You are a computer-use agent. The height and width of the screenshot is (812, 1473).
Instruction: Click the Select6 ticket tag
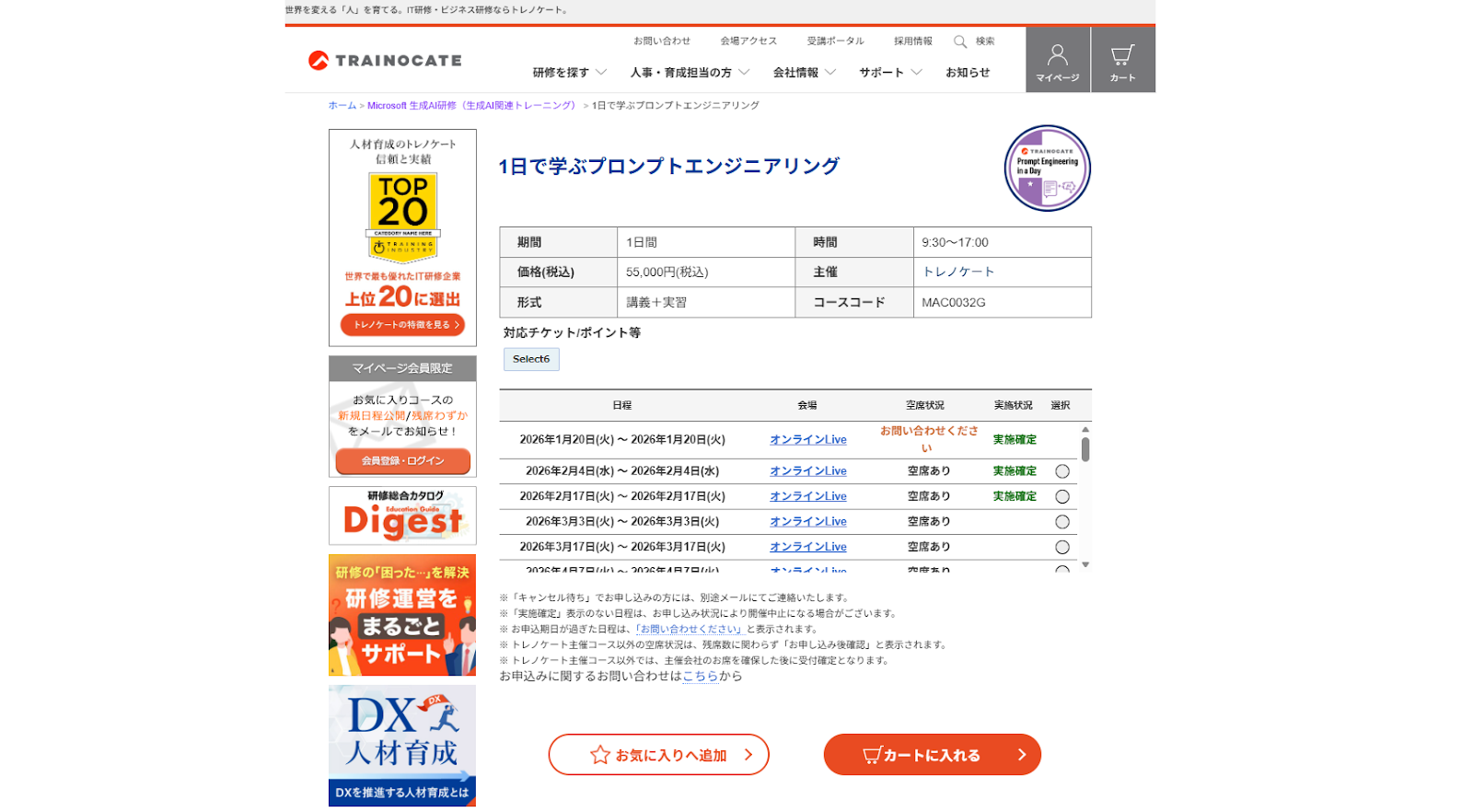[531, 359]
